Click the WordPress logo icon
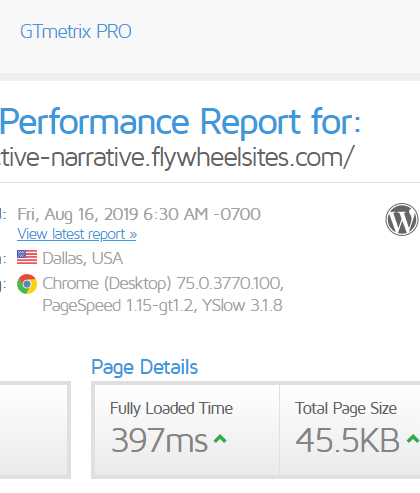 [402, 219]
